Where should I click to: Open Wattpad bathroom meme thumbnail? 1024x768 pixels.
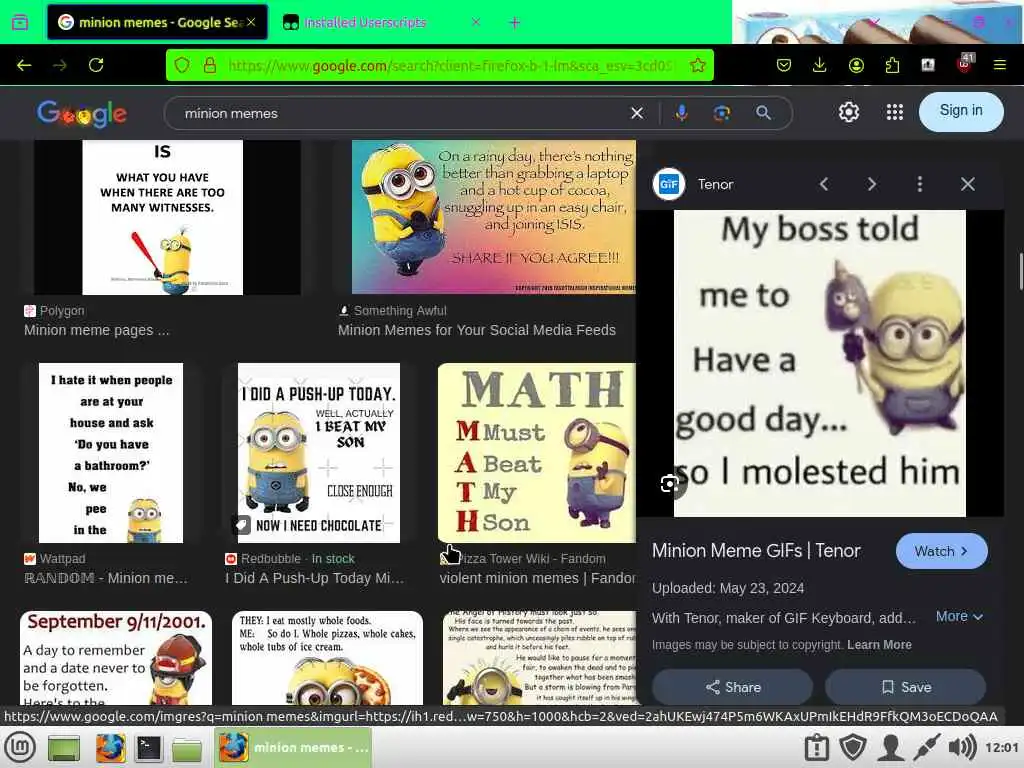[x=111, y=453]
